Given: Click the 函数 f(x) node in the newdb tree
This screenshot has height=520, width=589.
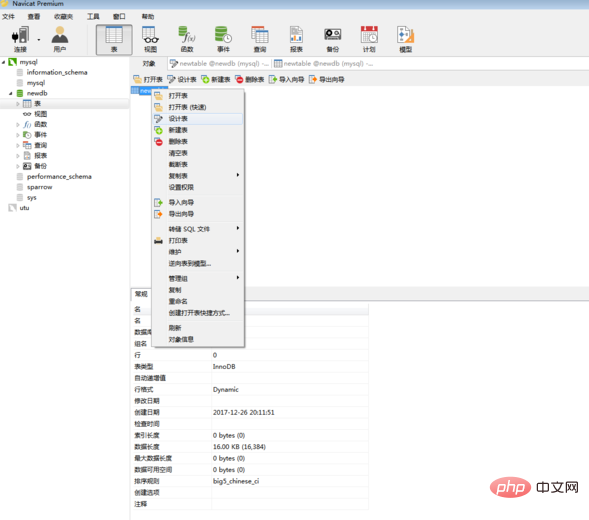Looking at the screenshot, I should tap(35, 124).
